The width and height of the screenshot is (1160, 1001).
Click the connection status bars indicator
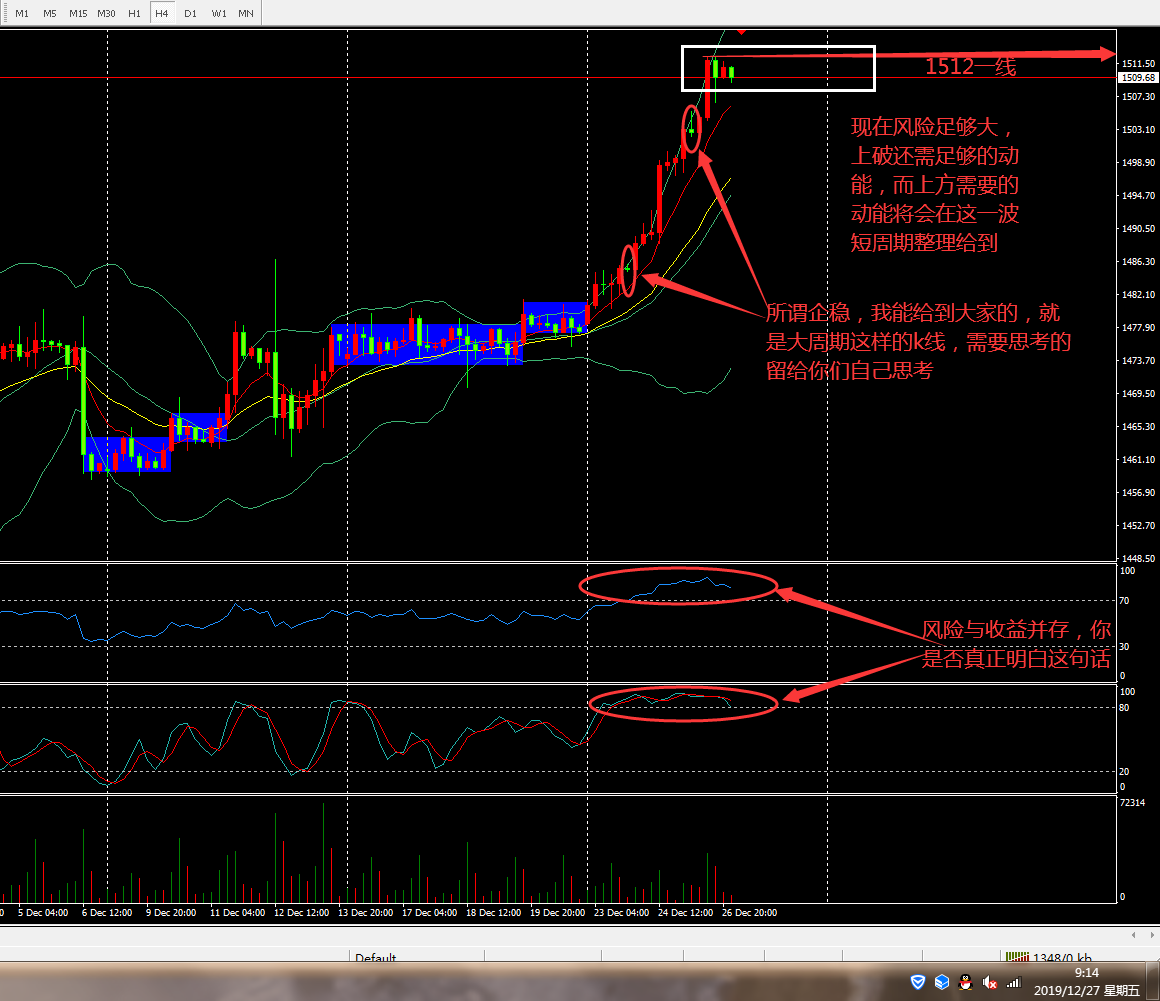point(1017,958)
